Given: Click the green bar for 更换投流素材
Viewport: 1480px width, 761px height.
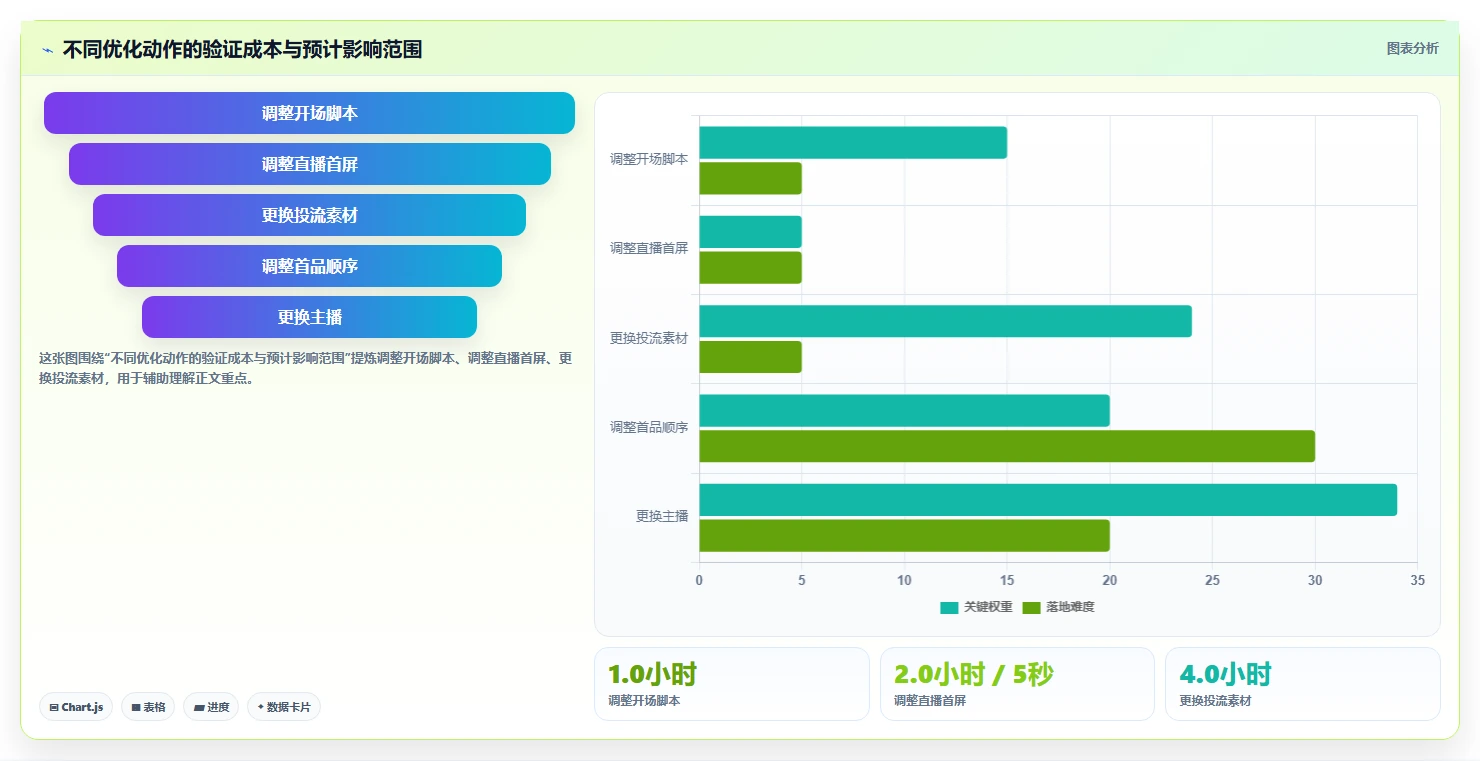Looking at the screenshot, I should 750,357.
